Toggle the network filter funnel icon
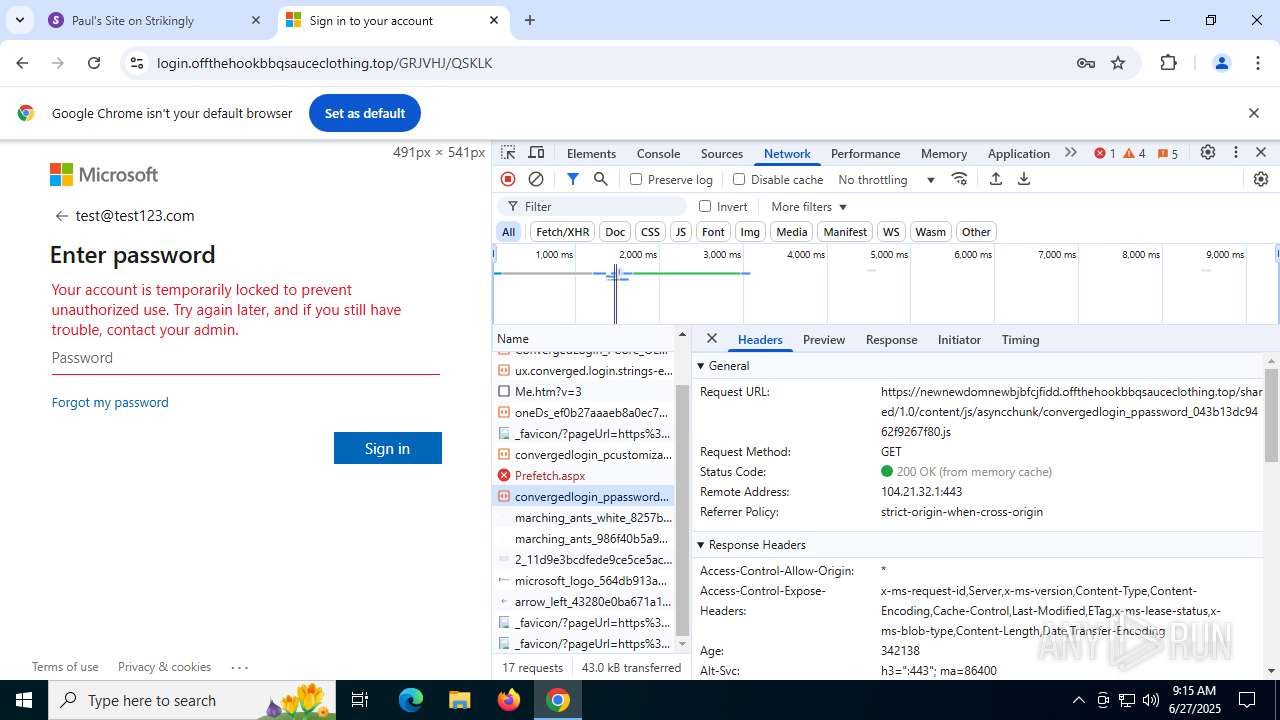This screenshot has width=1280, height=720. [572, 179]
